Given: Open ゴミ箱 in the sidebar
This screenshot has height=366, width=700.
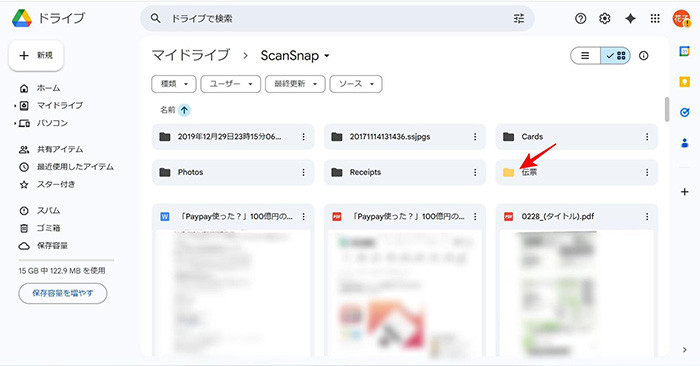Looking at the screenshot, I should (48, 228).
